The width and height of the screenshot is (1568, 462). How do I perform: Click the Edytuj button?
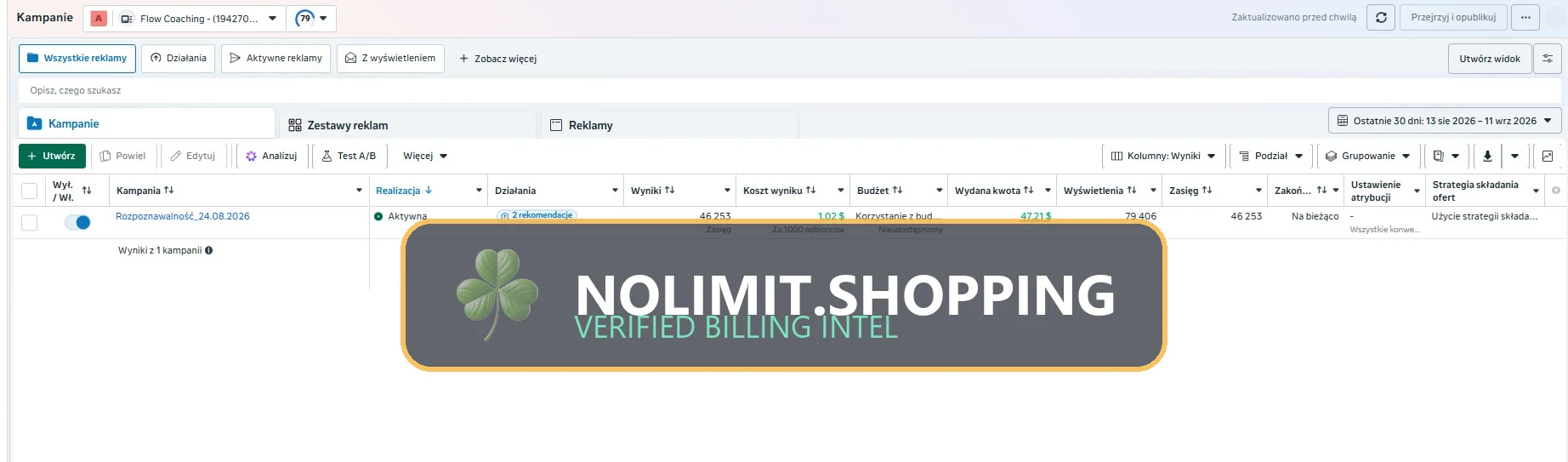click(x=193, y=156)
